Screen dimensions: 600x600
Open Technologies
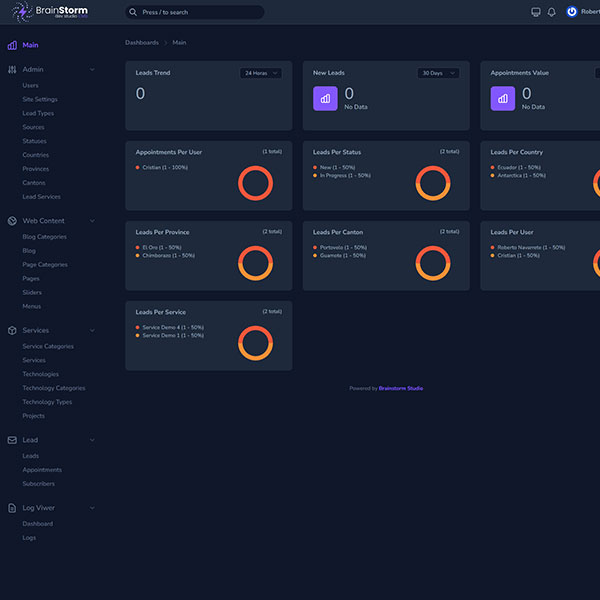pos(41,374)
